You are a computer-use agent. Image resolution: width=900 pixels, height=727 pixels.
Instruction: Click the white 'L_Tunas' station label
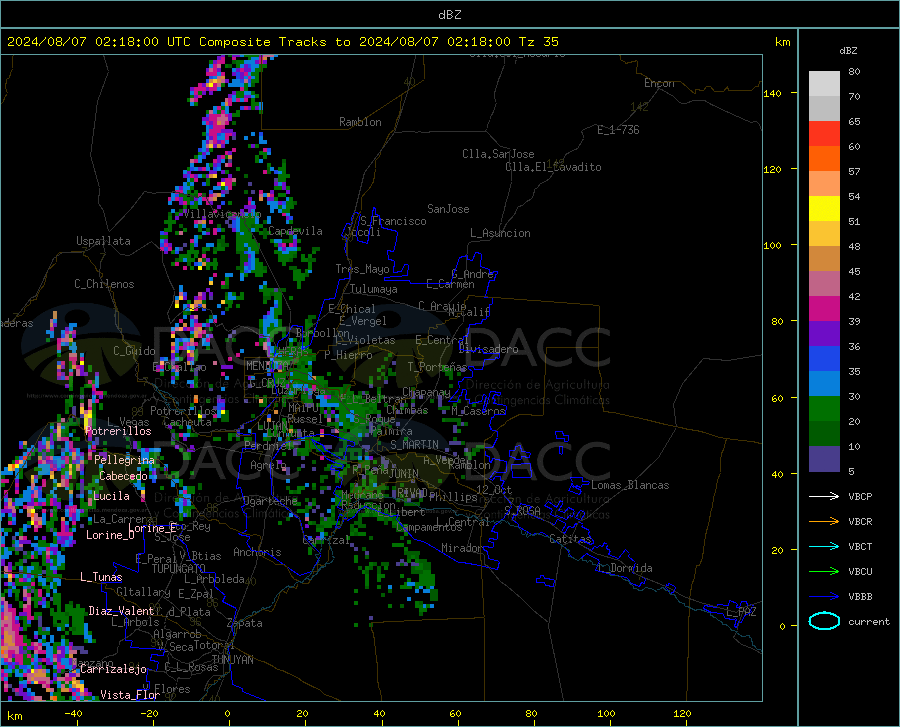click(101, 577)
